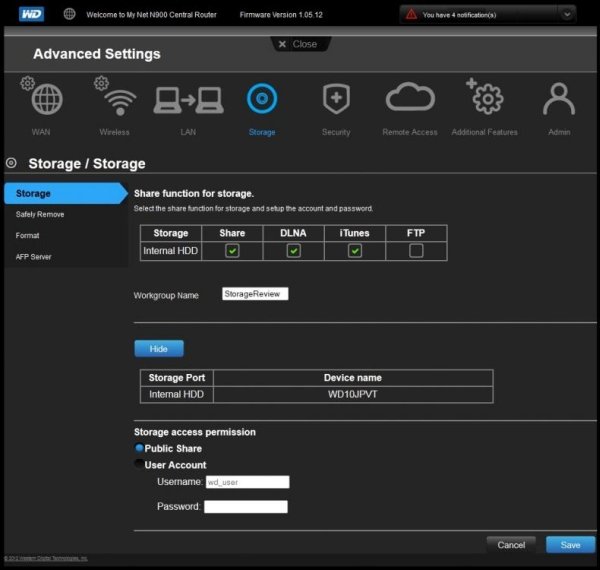Close the Advanced Settings panel

pos(299,44)
